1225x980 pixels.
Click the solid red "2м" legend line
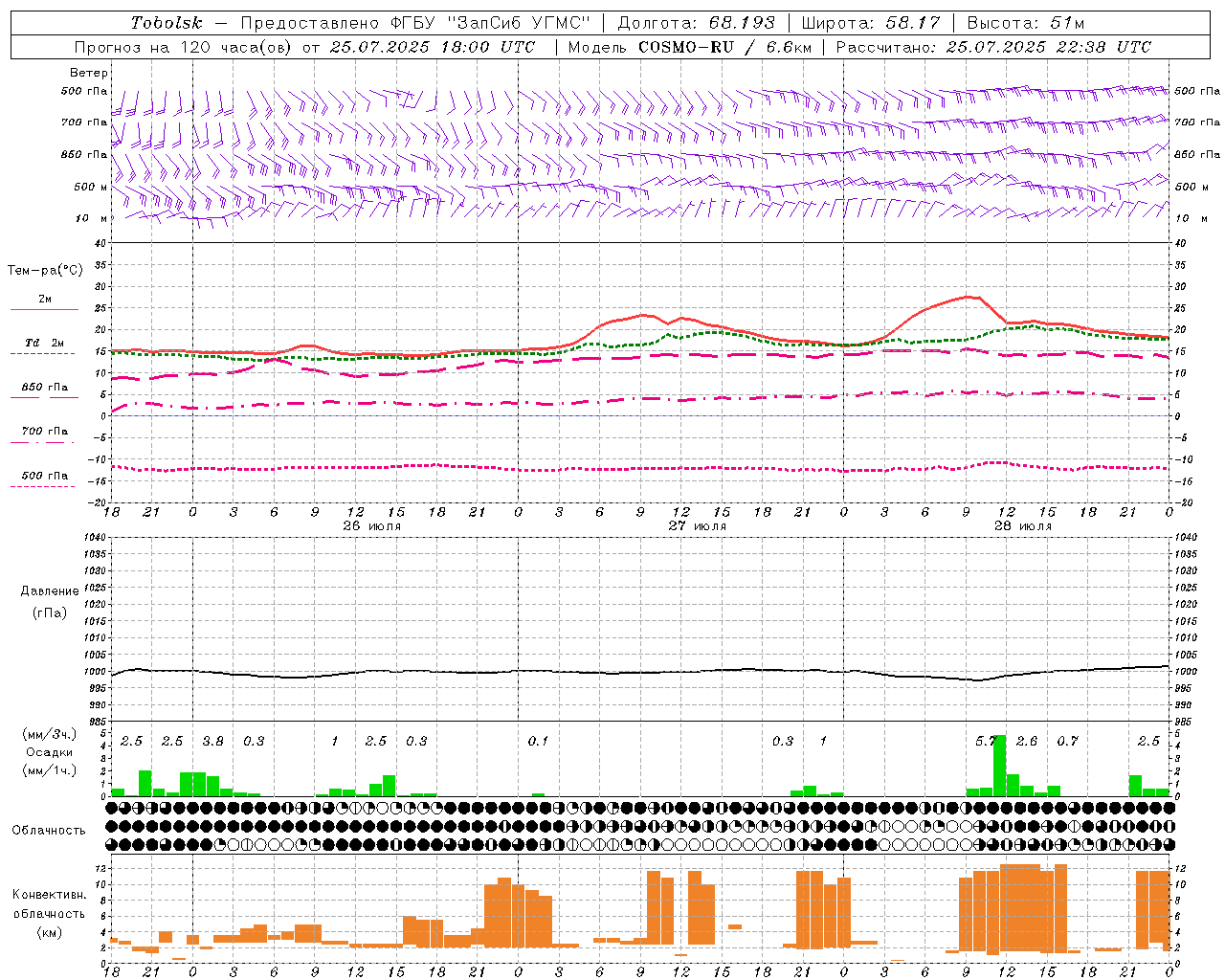44,309
